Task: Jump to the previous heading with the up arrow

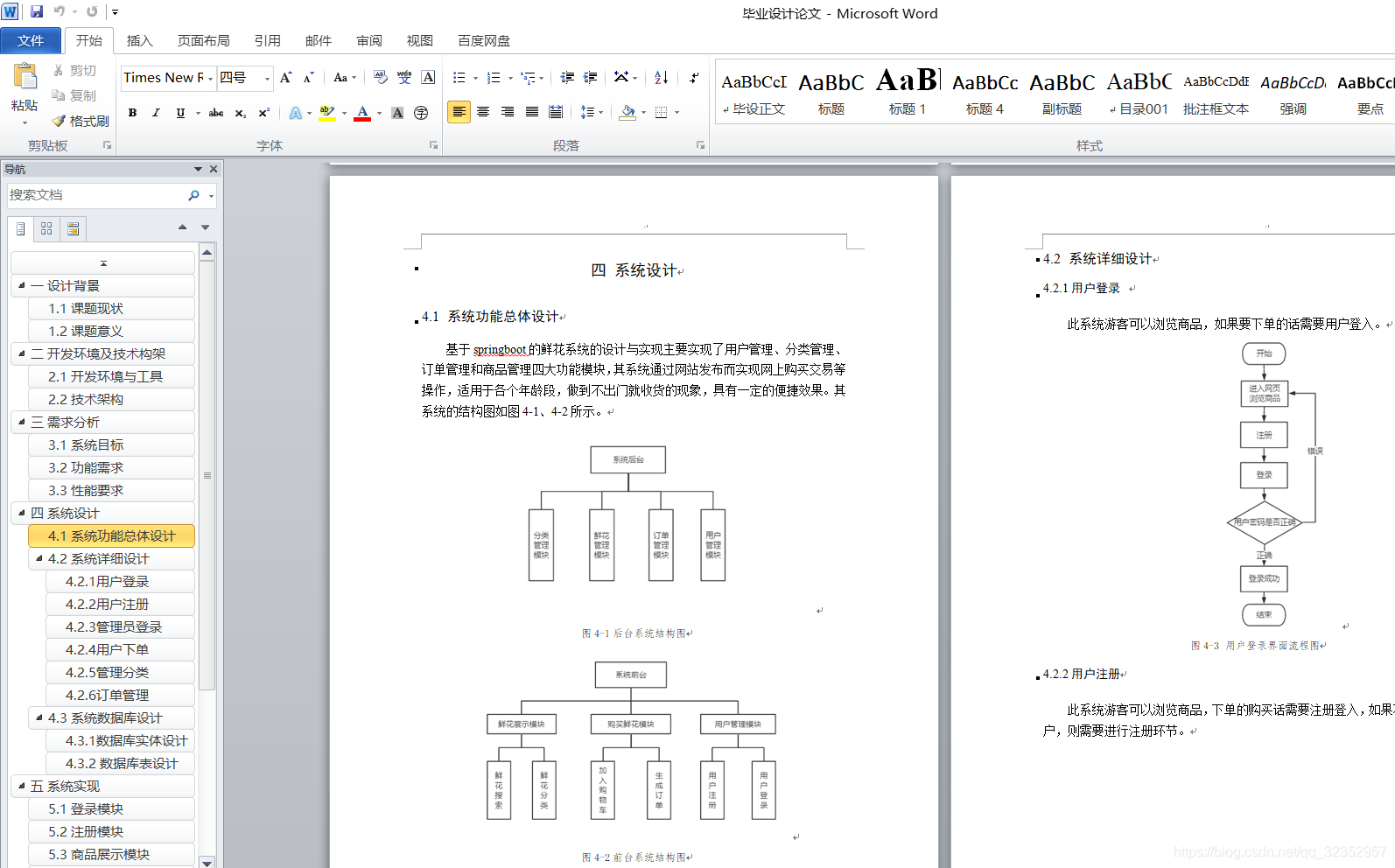Action: coord(182,227)
